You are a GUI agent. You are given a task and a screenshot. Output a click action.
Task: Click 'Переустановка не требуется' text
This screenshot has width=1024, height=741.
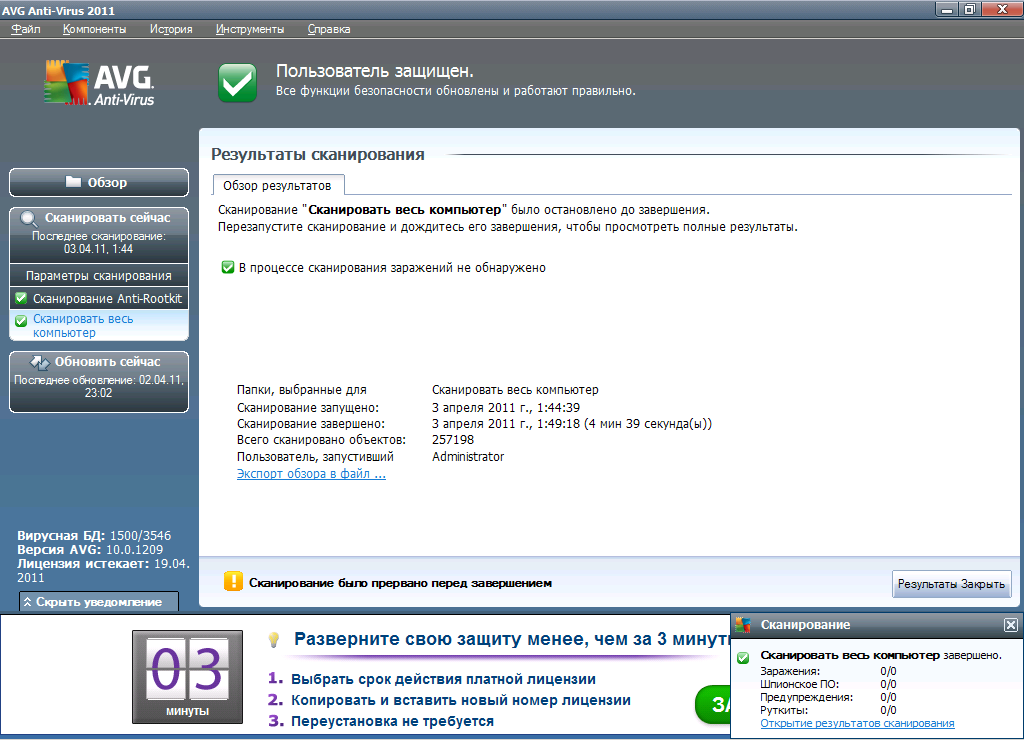click(392, 721)
